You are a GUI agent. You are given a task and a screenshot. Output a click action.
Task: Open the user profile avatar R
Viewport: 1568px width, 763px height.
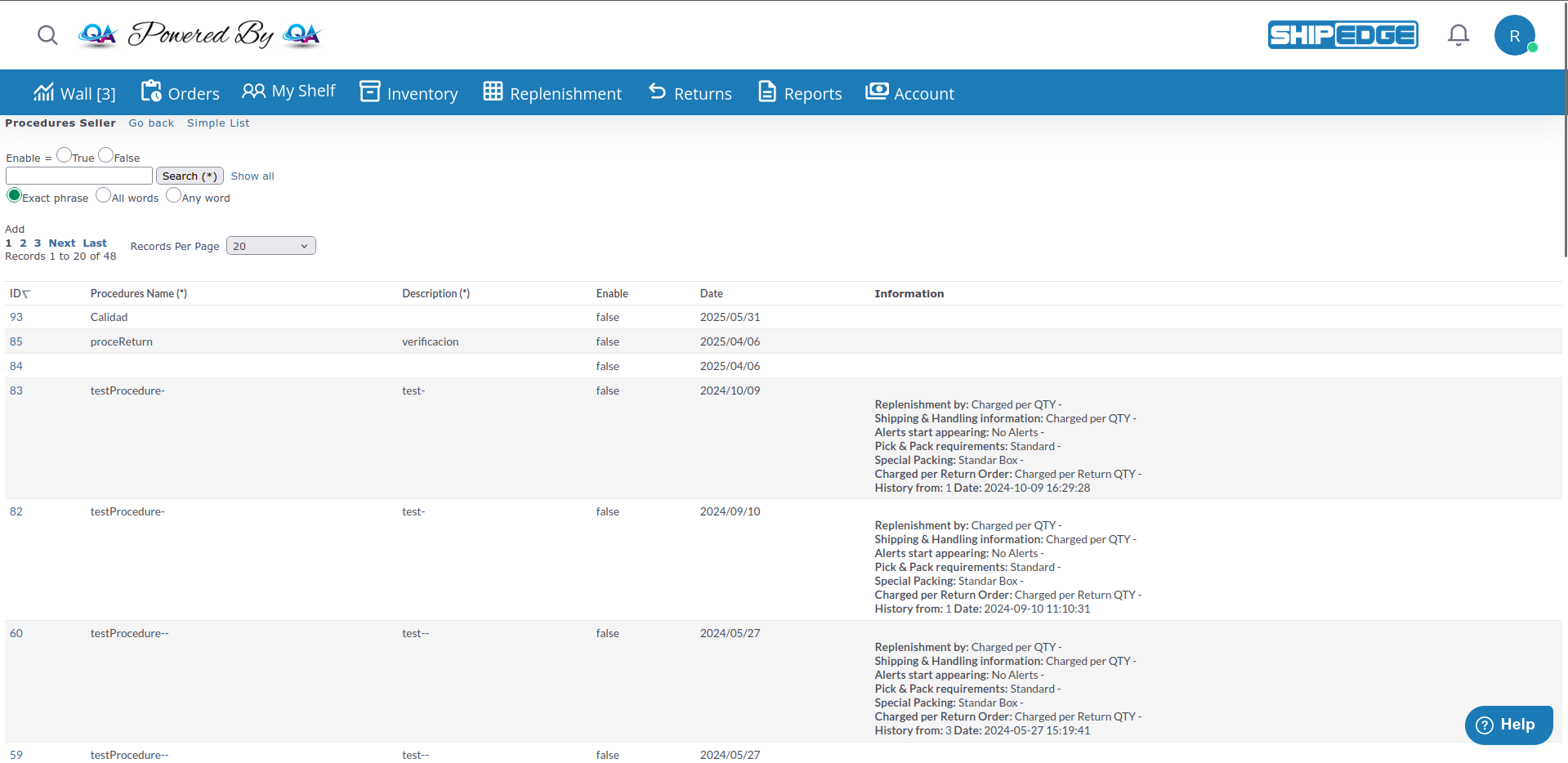[x=1514, y=36]
